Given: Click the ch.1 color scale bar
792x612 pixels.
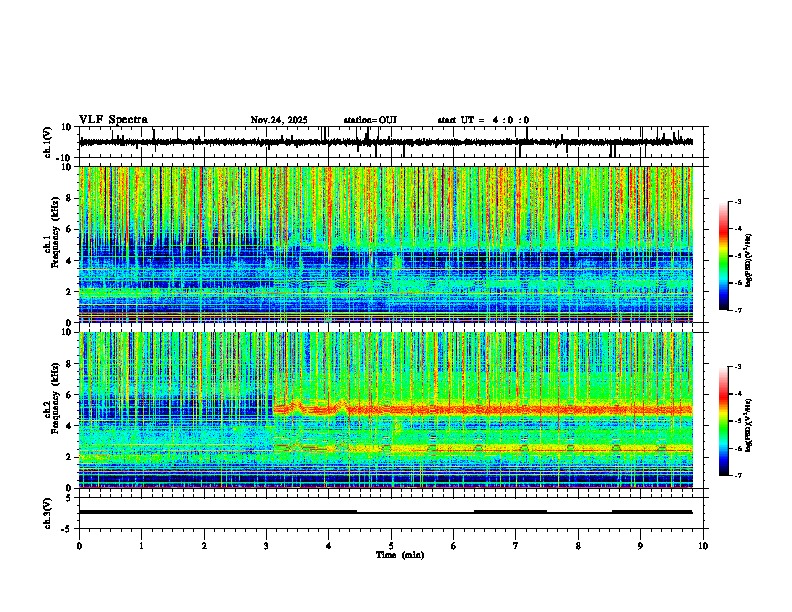Looking at the screenshot, I should pyautogui.click(x=724, y=256).
